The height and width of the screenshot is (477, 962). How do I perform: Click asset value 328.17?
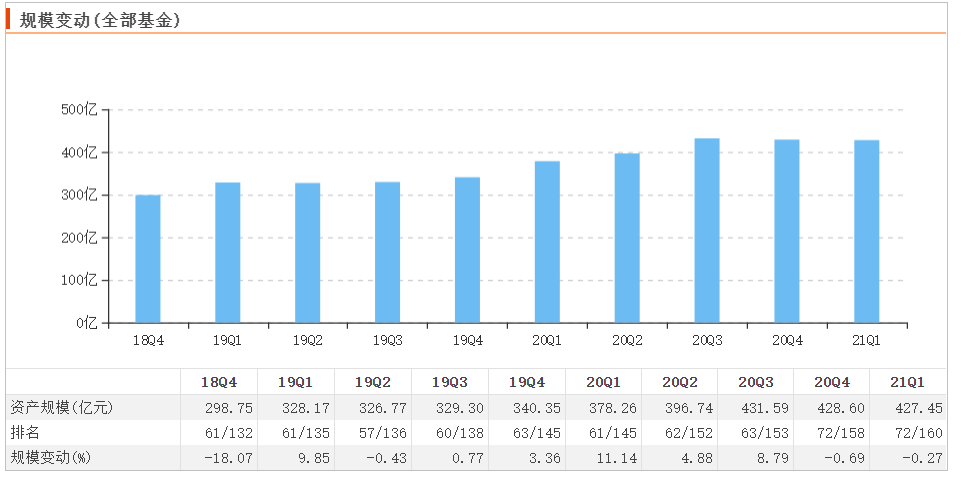click(x=307, y=408)
